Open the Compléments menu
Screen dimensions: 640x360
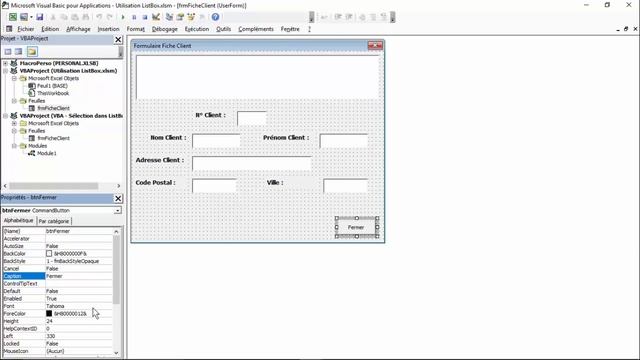(x=256, y=29)
